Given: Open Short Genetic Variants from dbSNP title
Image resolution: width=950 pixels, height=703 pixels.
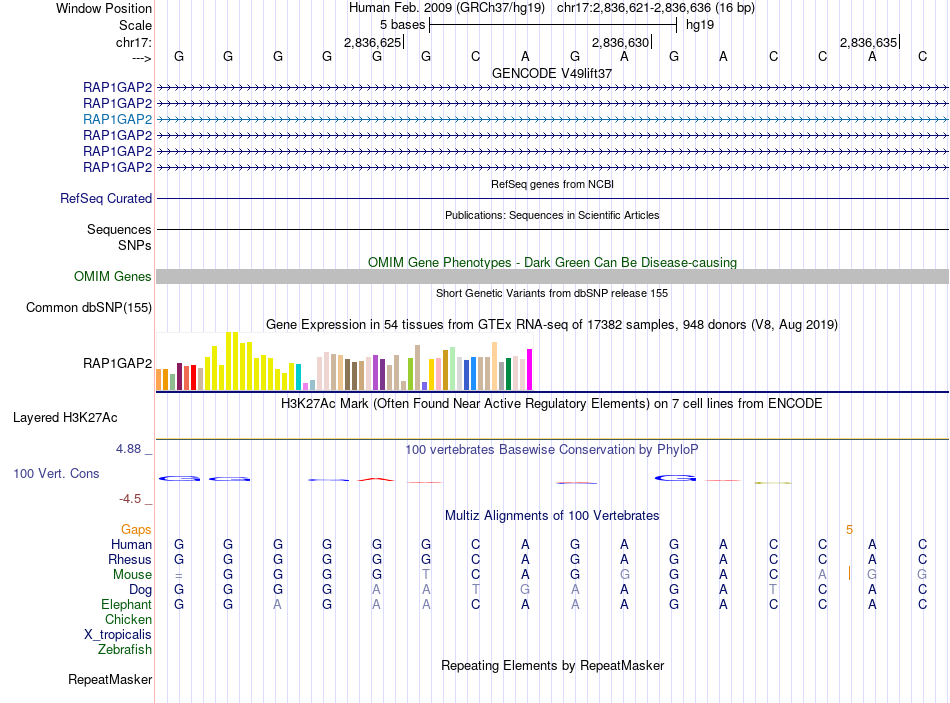Looking at the screenshot, I should (x=552, y=293).
